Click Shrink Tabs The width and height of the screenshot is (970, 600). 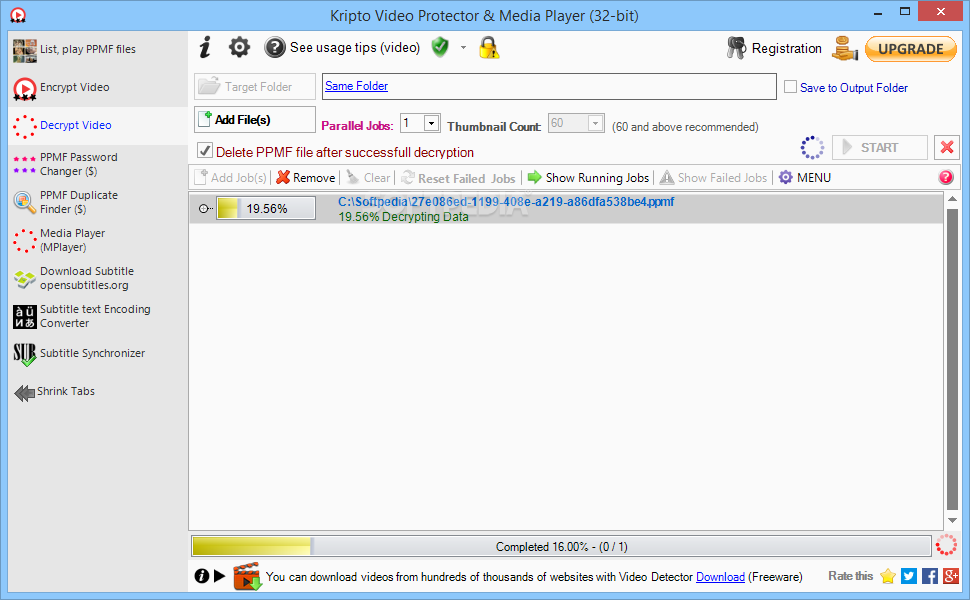[x=66, y=392]
